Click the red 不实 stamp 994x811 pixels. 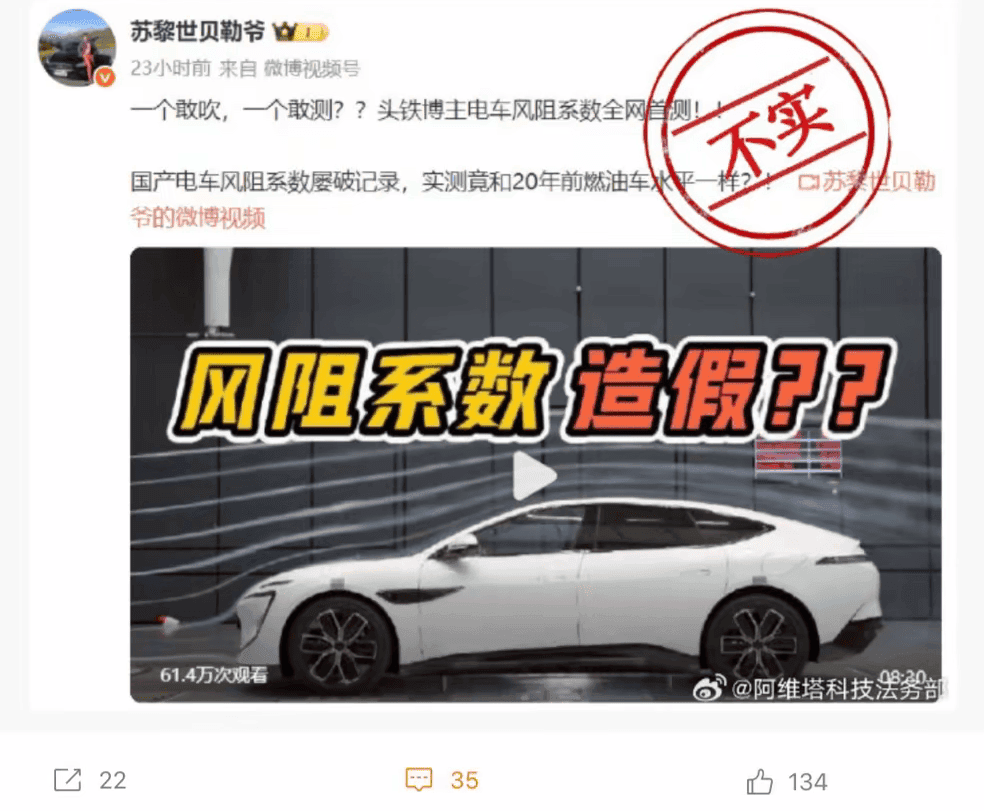pyautogui.click(x=767, y=131)
